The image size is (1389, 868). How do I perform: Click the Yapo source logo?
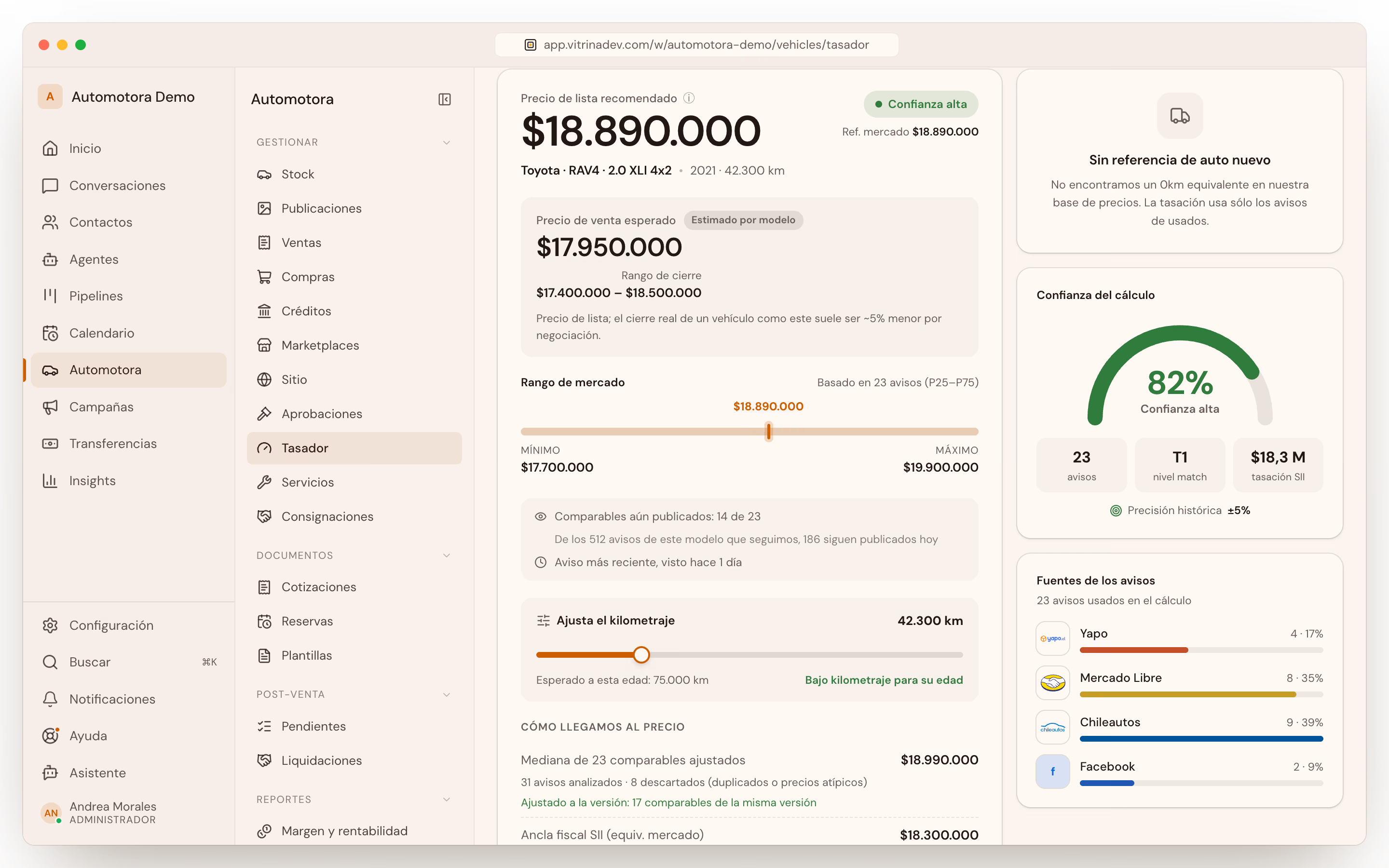pyautogui.click(x=1053, y=638)
